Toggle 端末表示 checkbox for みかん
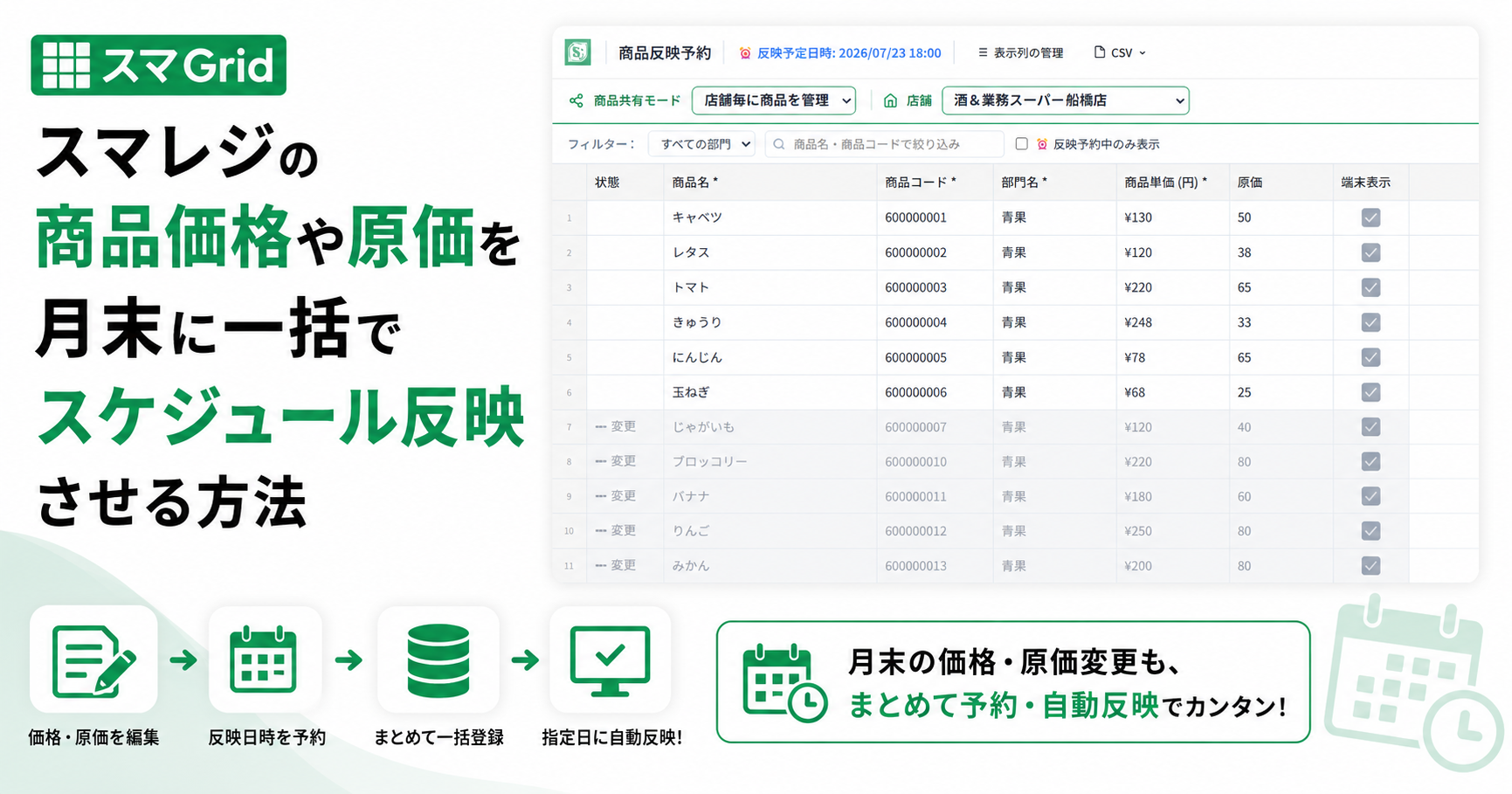The width and height of the screenshot is (1512, 794). pyautogui.click(x=1370, y=566)
